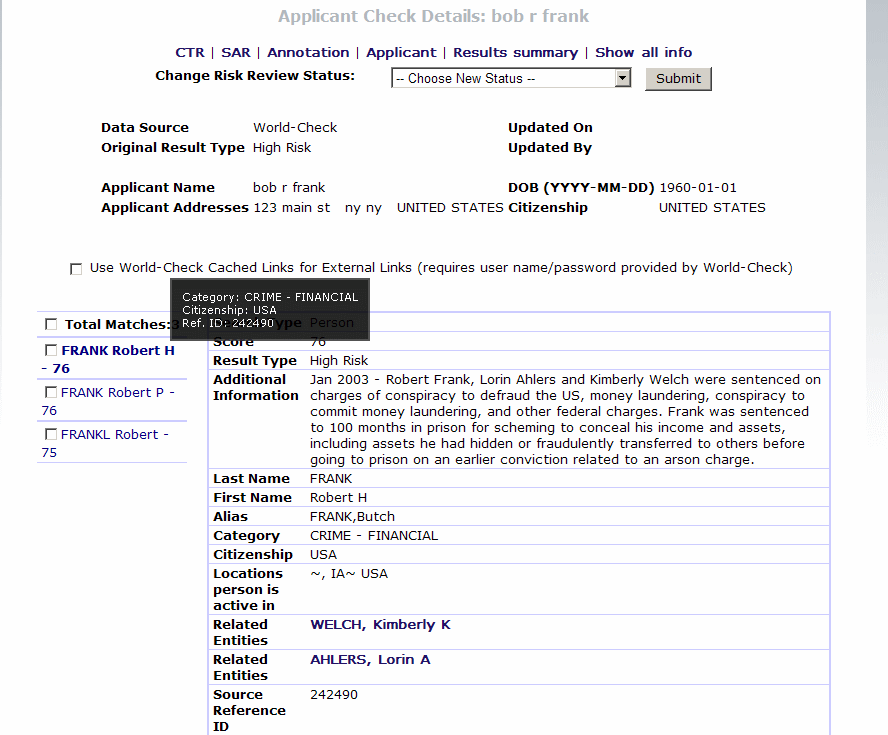Click the page heading Applicant Check Details
Viewport: 888px width, 735px height.
[433, 16]
